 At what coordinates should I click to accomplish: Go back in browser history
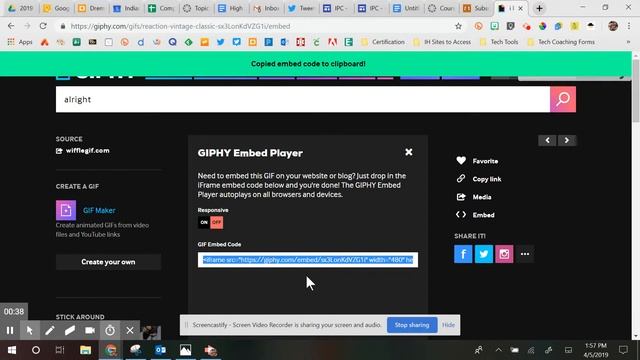coord(11,26)
